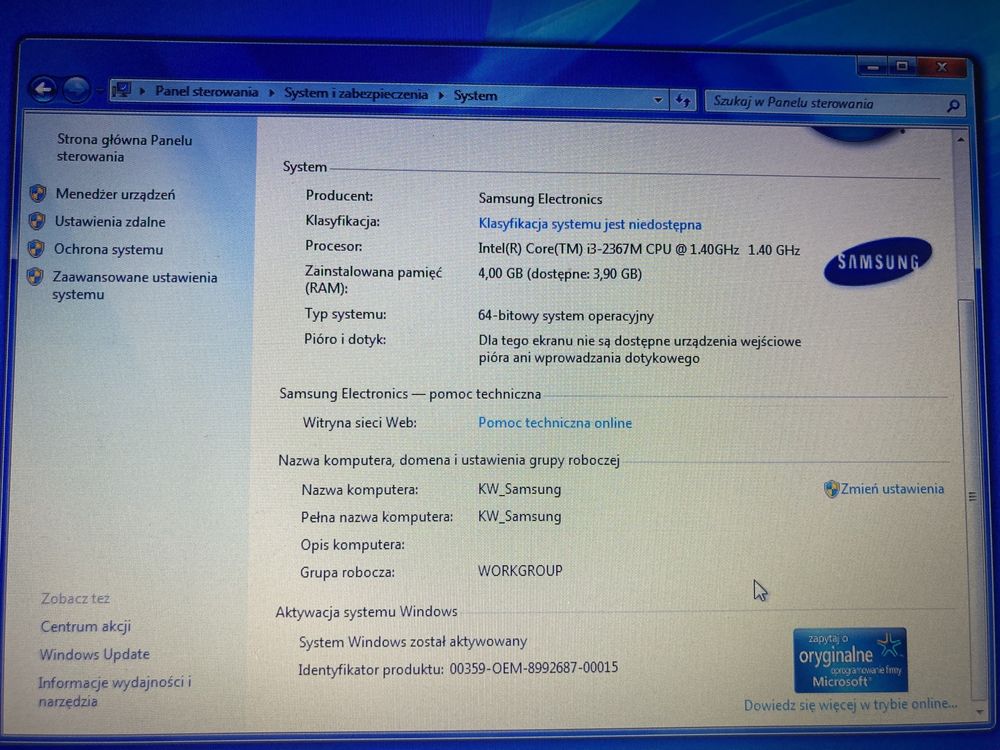
Task: Click Klasyfikacja systemu jest niedostępna link
Action: (x=590, y=224)
